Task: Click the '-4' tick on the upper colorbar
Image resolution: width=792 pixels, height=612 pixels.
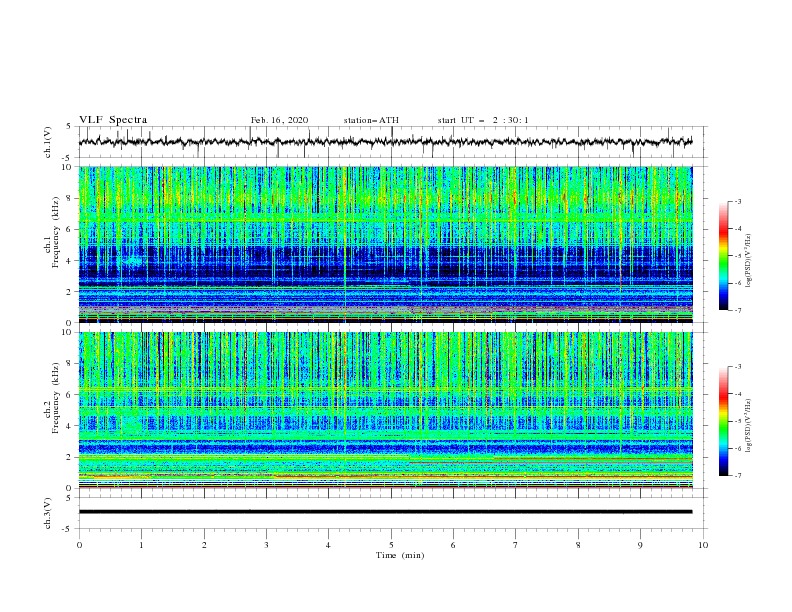Action: (737, 229)
